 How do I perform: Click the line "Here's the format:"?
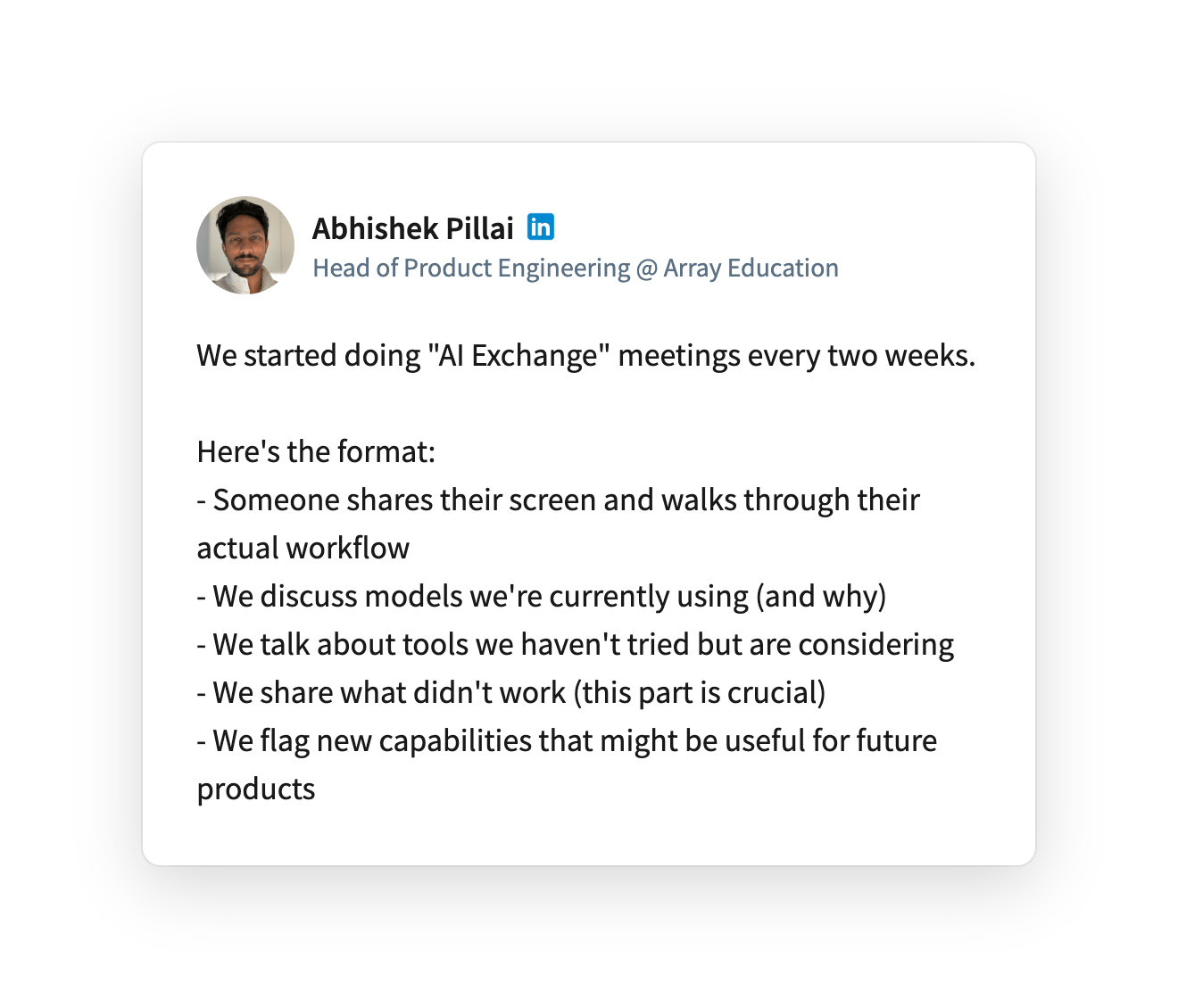(x=316, y=451)
